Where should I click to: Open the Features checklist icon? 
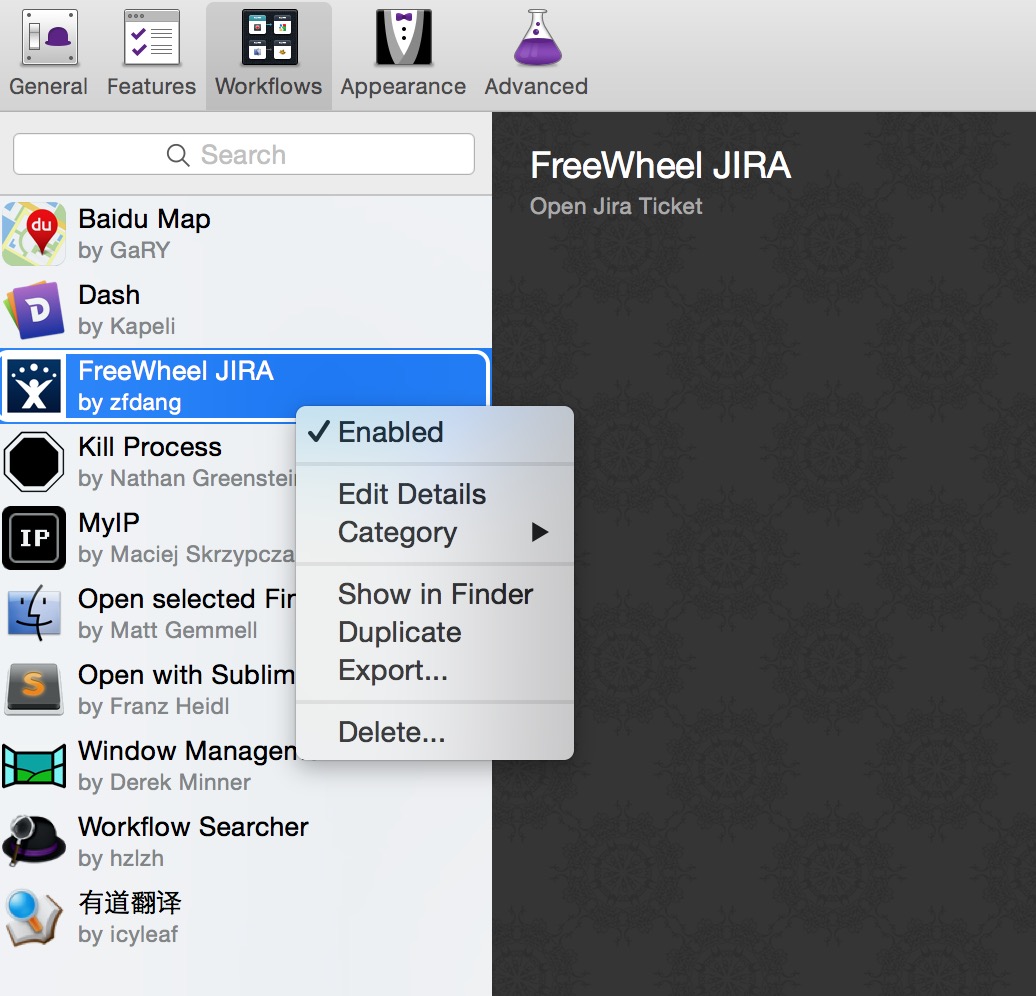pos(152,38)
